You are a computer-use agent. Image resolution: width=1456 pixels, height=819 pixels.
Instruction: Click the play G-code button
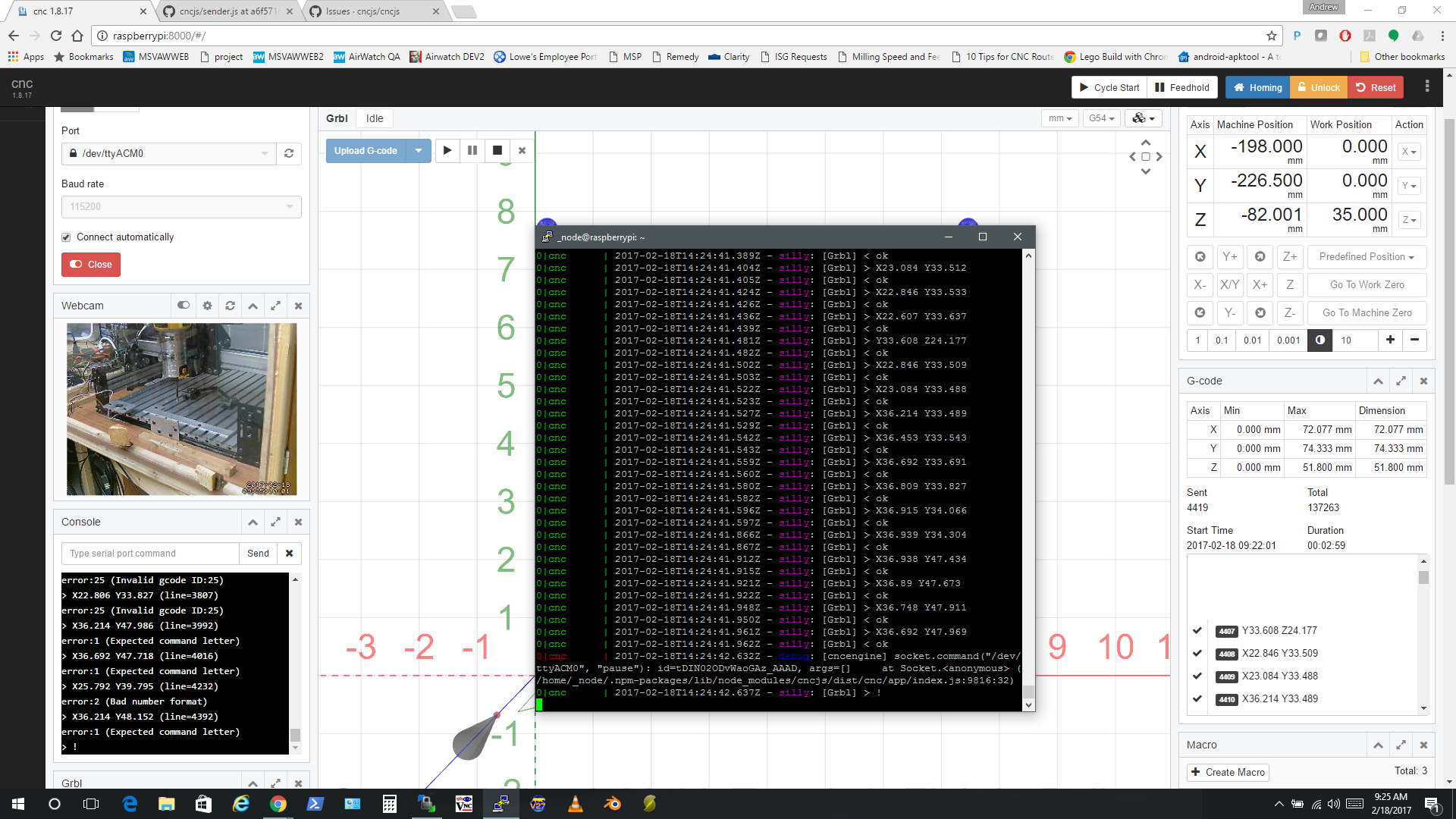[x=447, y=150]
